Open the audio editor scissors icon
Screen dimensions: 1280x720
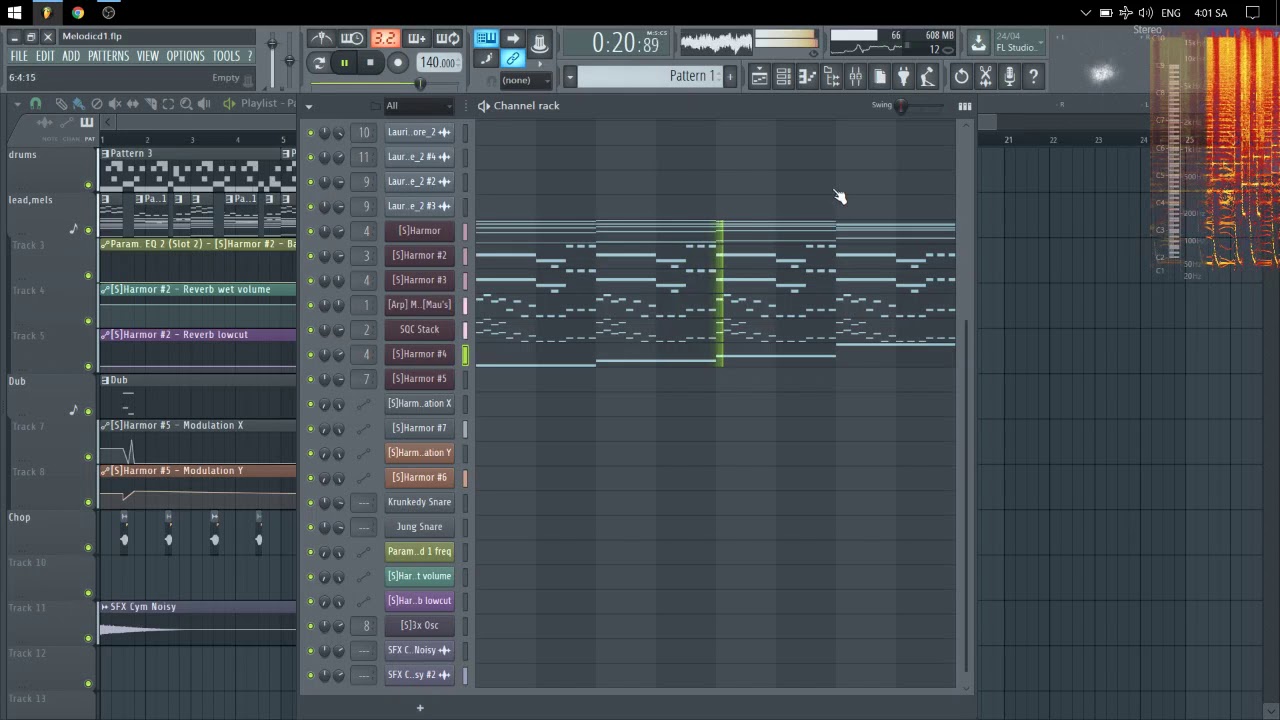click(985, 76)
